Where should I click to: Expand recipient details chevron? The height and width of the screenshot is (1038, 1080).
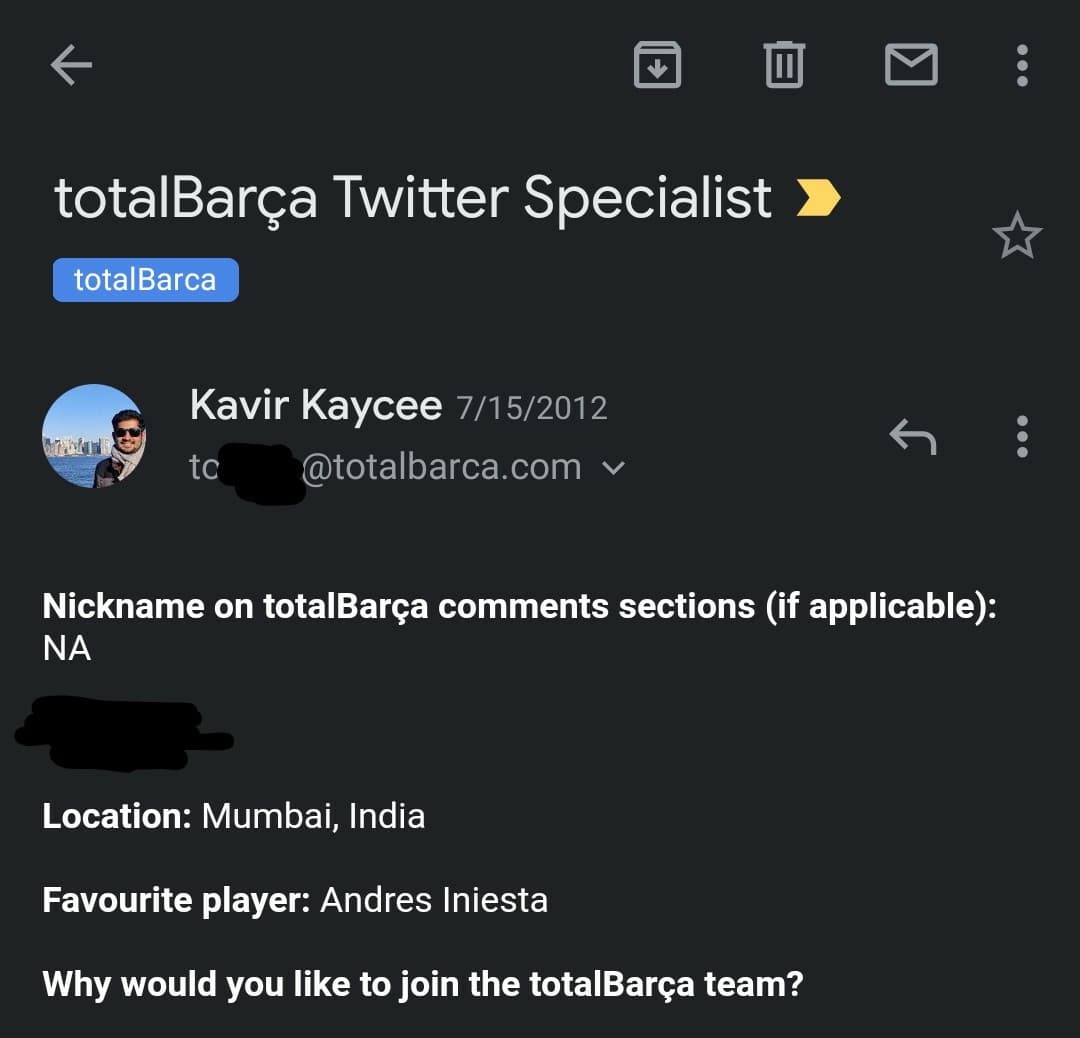(x=615, y=468)
